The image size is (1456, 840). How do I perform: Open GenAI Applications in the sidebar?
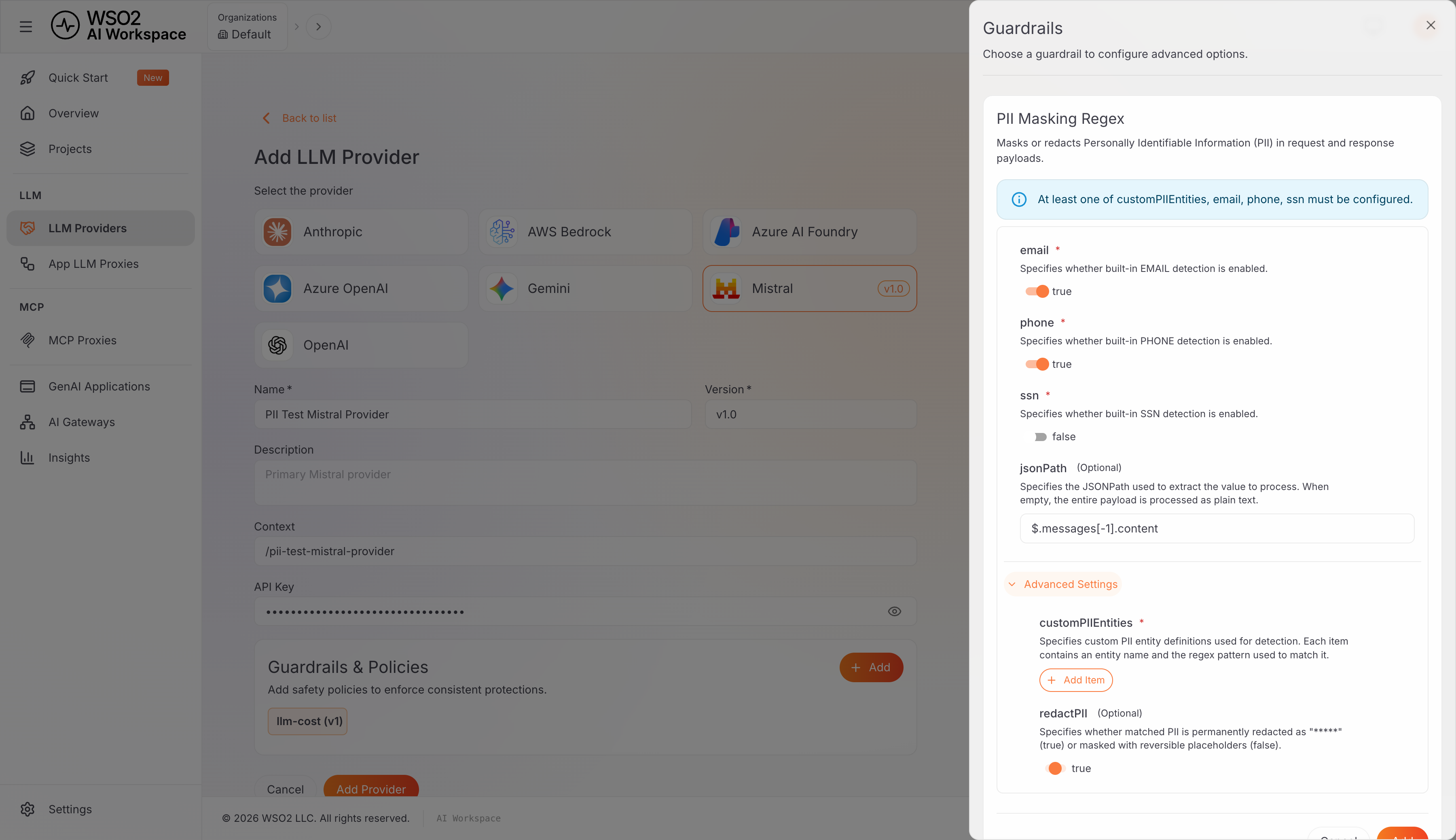100,386
